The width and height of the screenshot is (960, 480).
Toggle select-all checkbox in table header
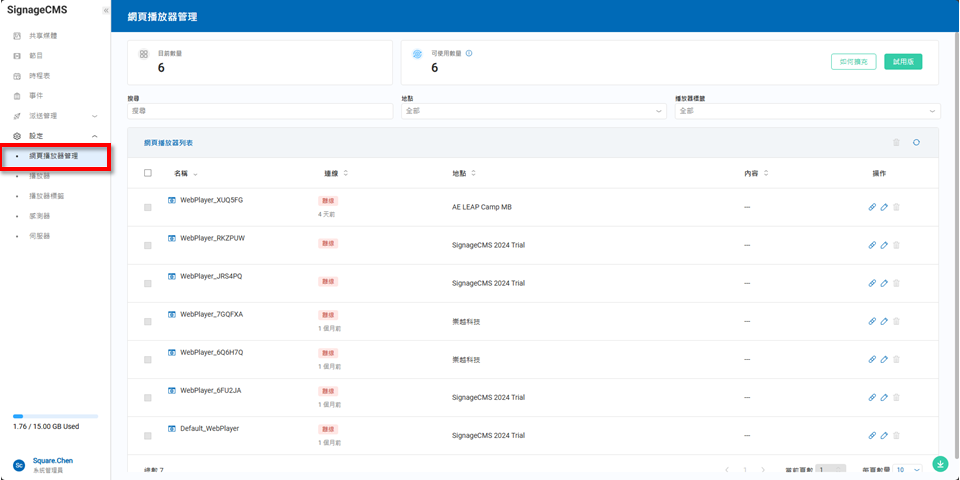click(x=148, y=173)
